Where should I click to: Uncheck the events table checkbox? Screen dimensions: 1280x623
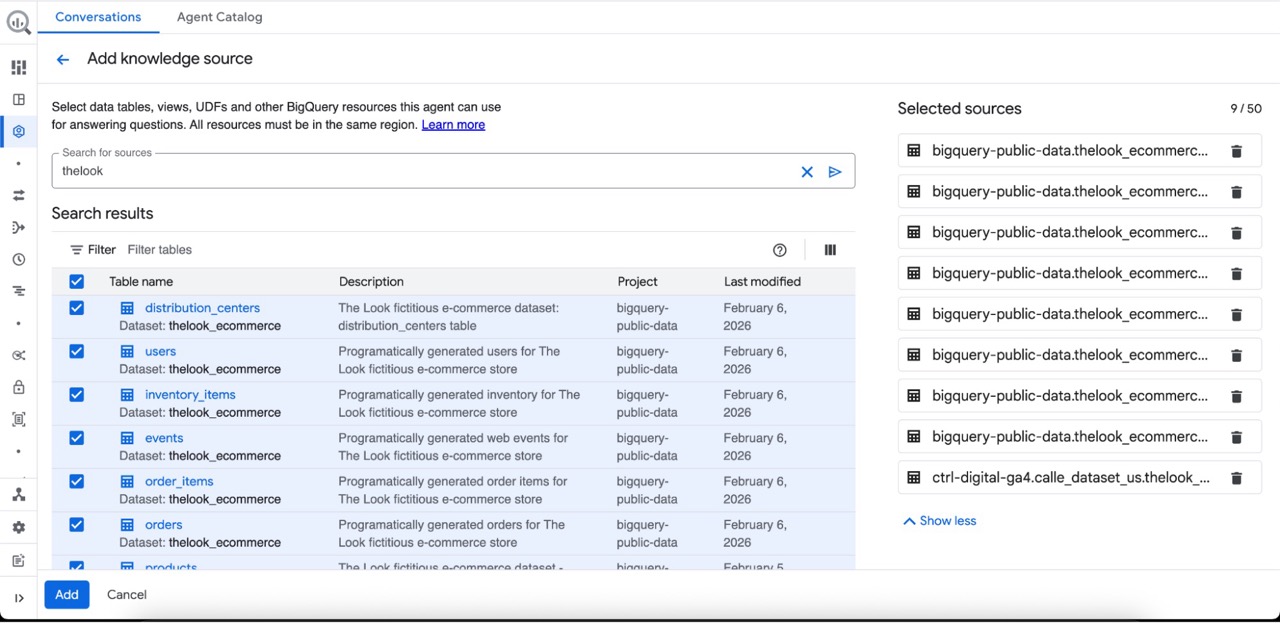(77, 438)
